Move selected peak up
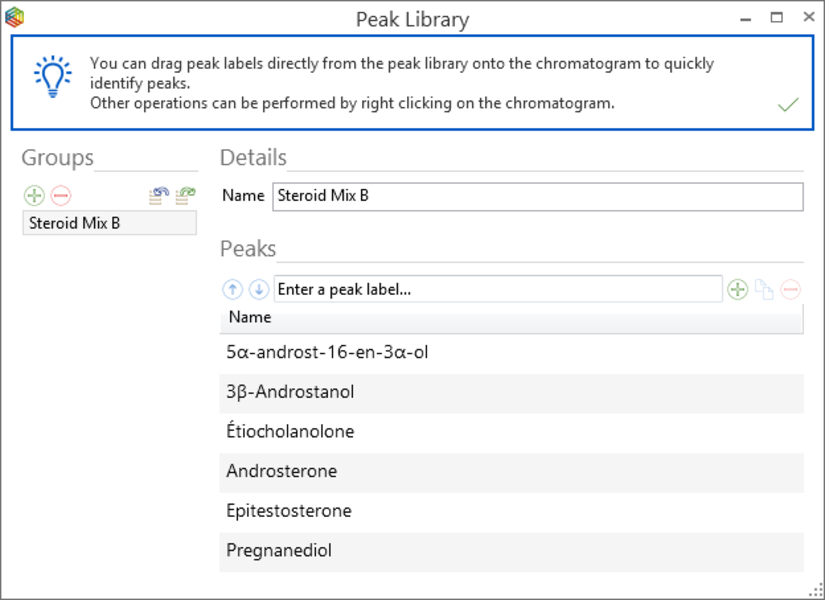 232,290
